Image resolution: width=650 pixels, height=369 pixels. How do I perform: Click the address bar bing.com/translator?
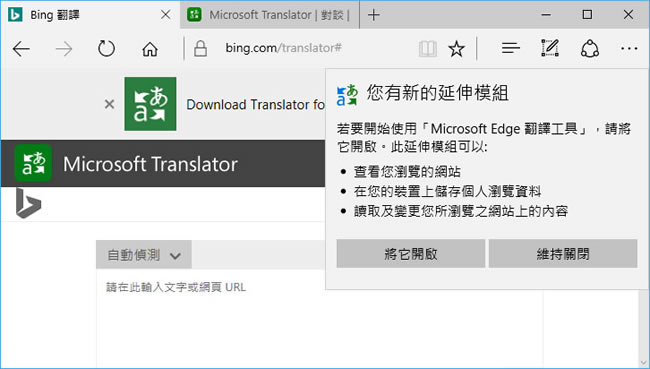point(283,48)
